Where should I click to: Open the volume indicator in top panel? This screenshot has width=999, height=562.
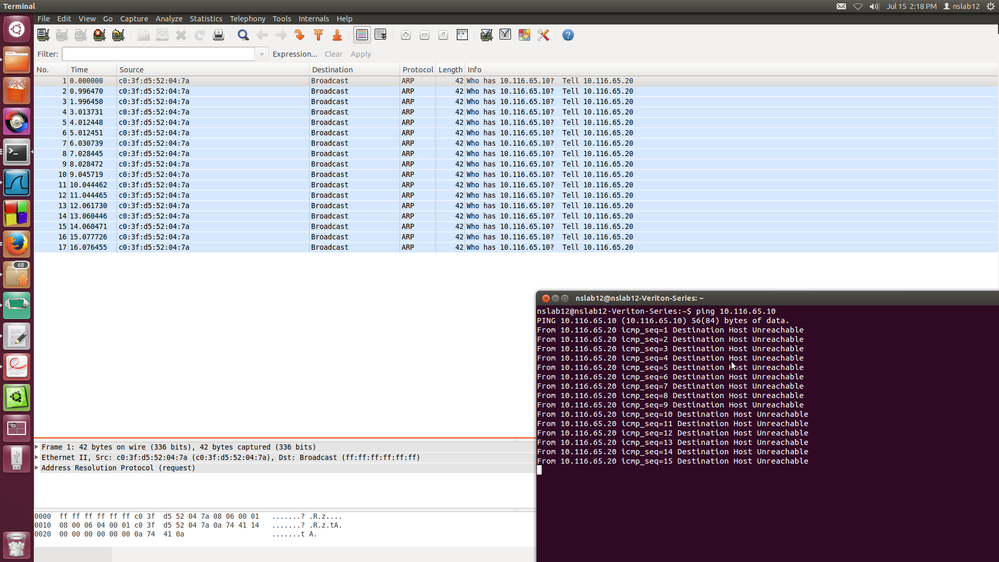tap(874, 6)
